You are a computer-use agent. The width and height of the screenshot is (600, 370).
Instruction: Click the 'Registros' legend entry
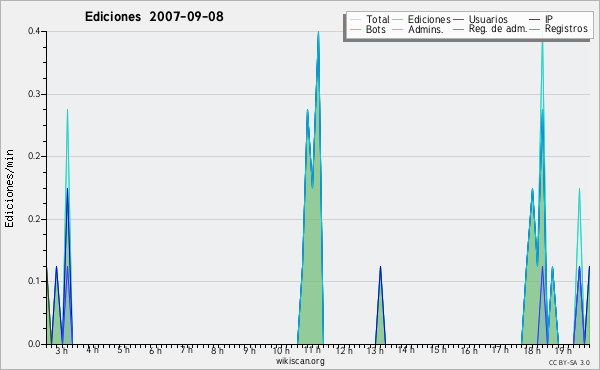559,29
